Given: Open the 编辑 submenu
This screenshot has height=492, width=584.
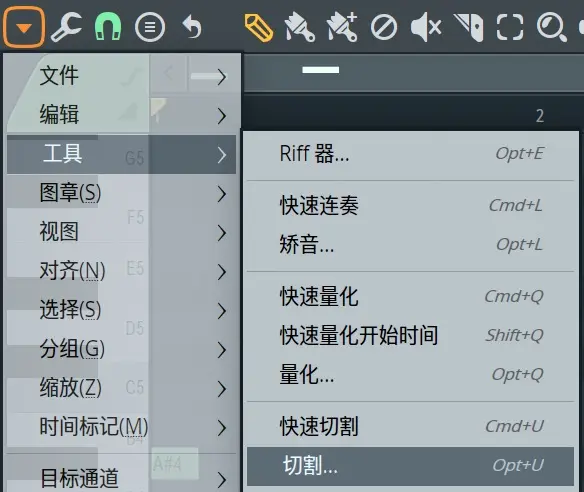Looking at the screenshot, I should pos(121,115).
